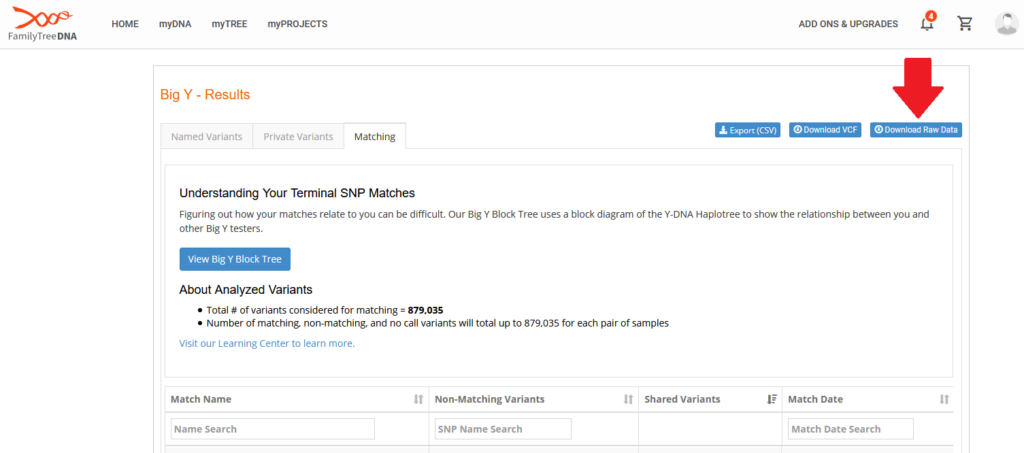Open the myTREE menu

(229, 24)
